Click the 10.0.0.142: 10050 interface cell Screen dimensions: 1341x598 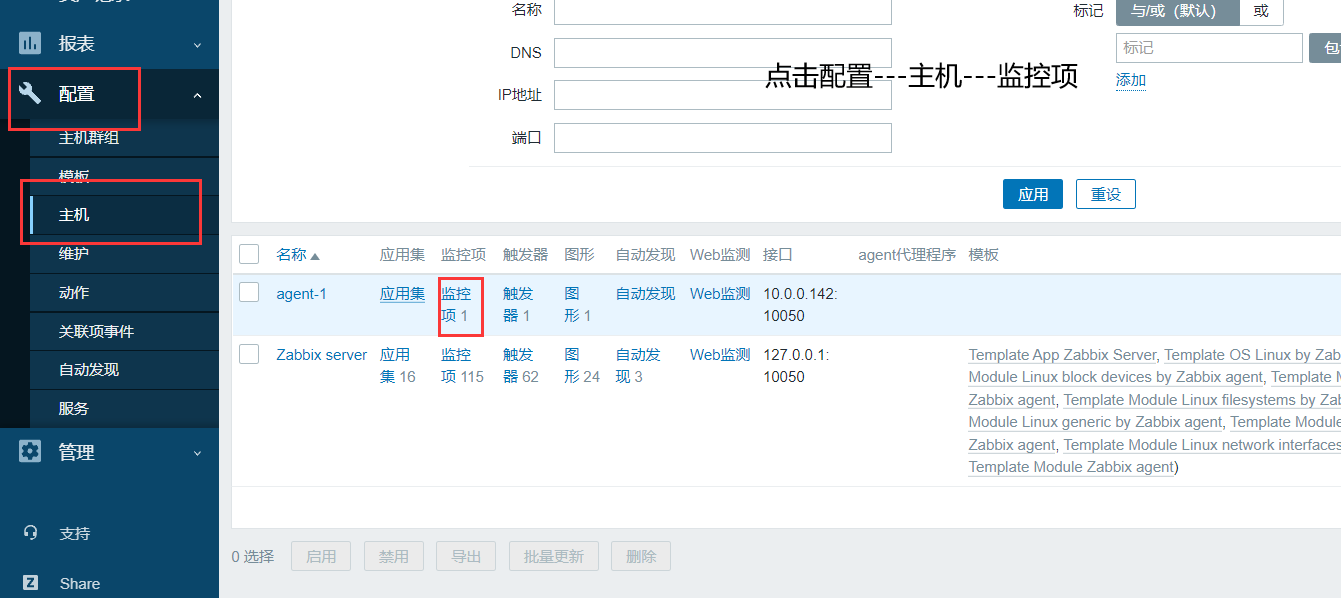pyautogui.click(x=800, y=305)
